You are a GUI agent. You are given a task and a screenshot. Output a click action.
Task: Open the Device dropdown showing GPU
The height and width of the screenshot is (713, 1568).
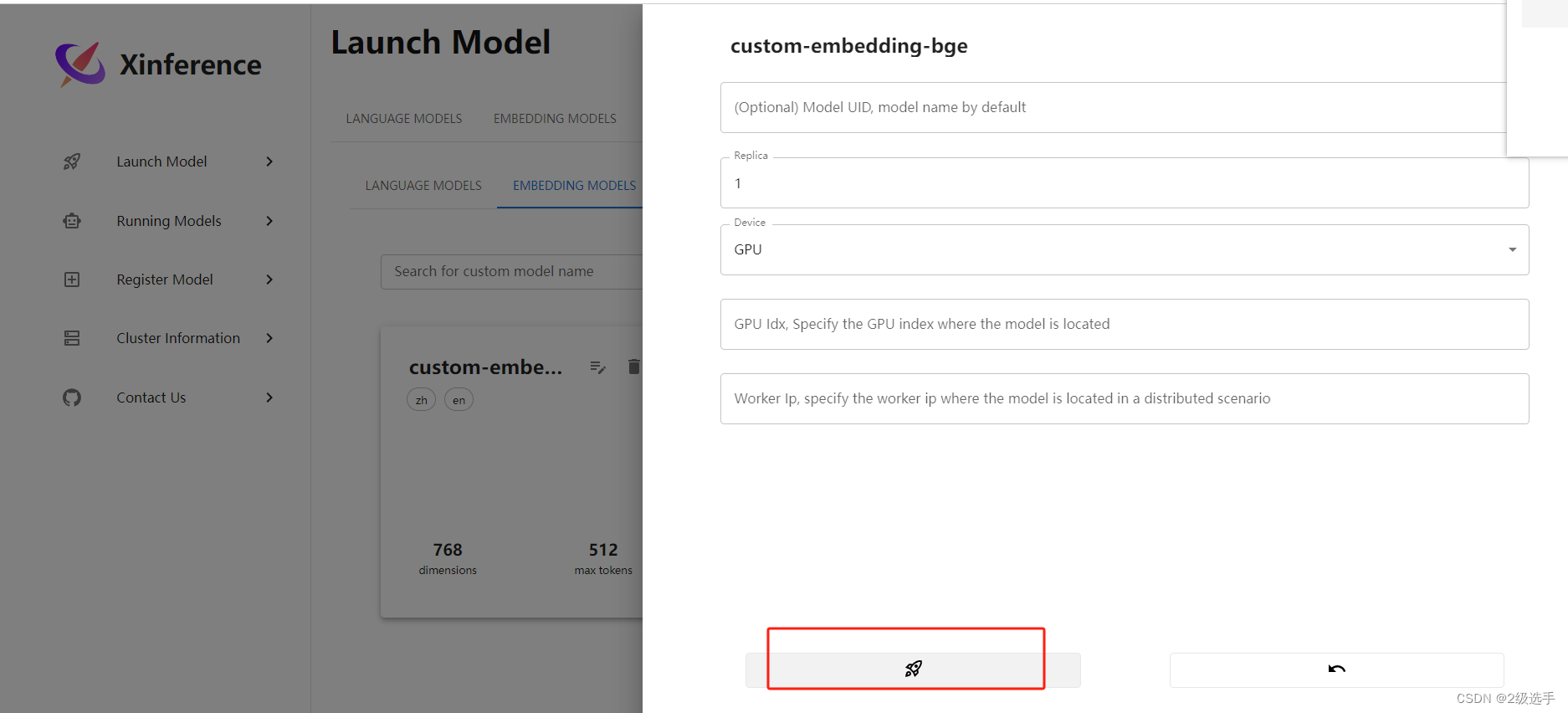point(1125,249)
